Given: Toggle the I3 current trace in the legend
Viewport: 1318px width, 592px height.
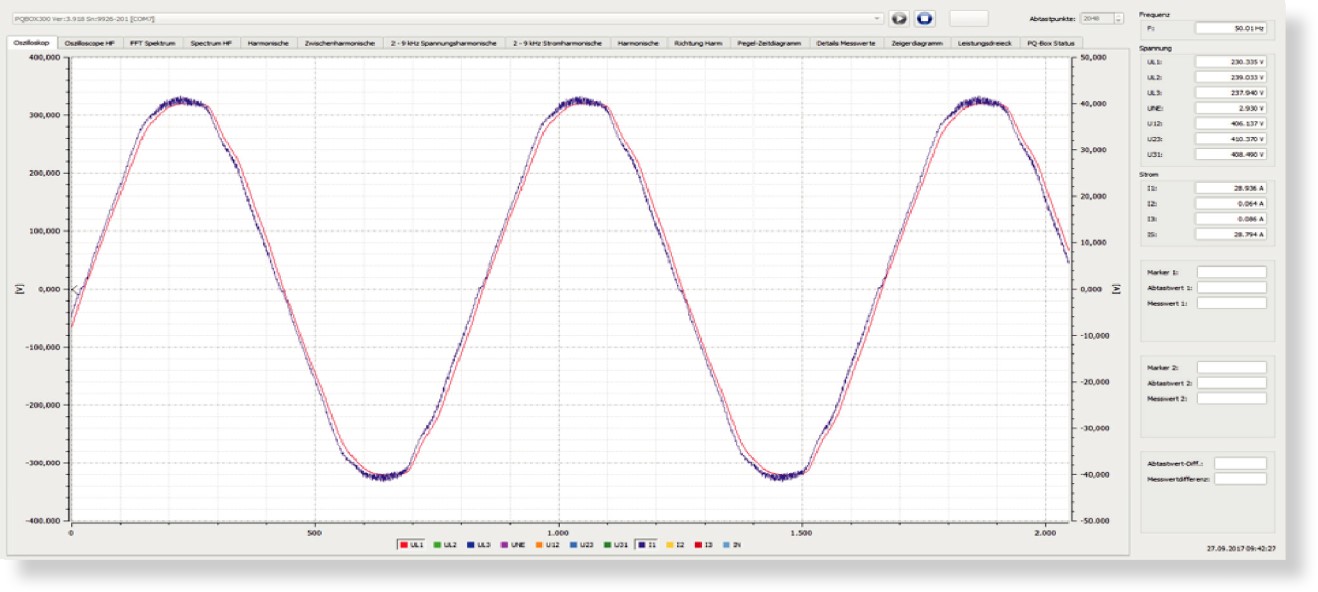Looking at the screenshot, I should pyautogui.click(x=705, y=545).
